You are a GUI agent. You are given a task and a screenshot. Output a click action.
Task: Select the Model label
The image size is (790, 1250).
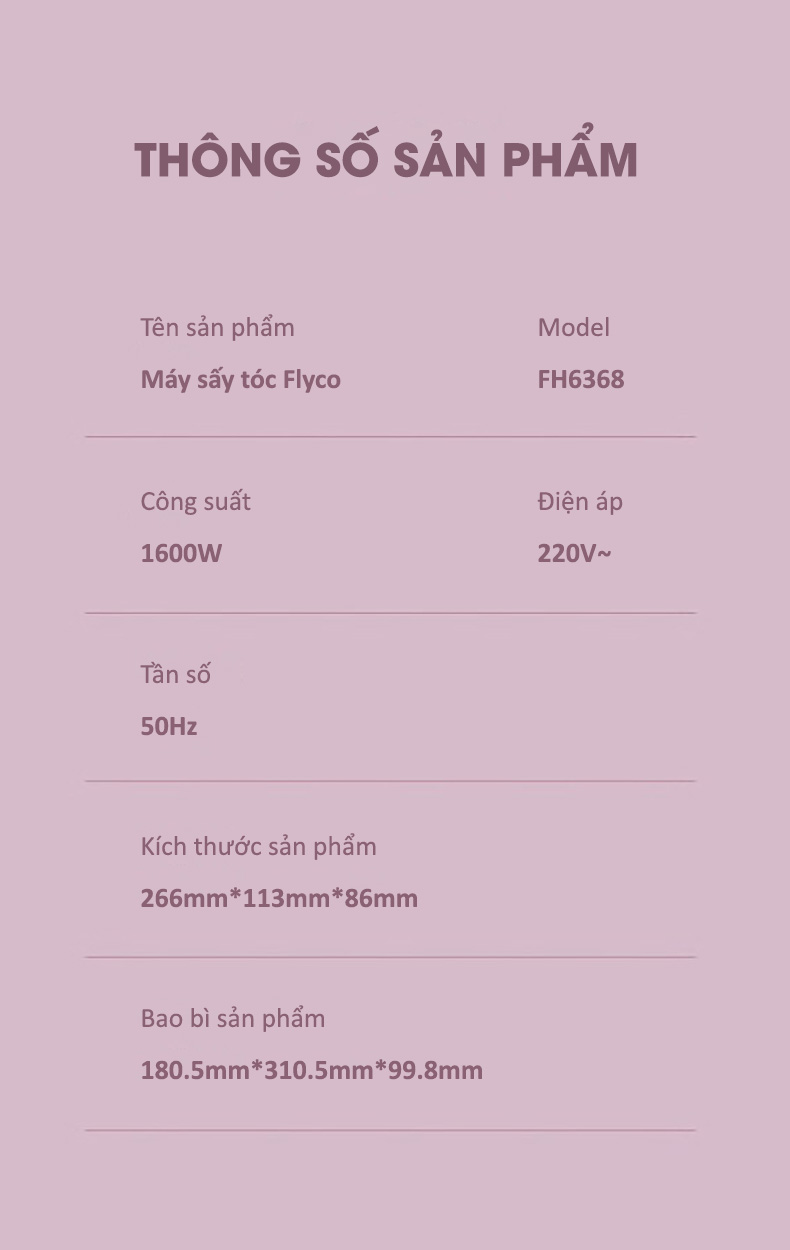pos(573,327)
